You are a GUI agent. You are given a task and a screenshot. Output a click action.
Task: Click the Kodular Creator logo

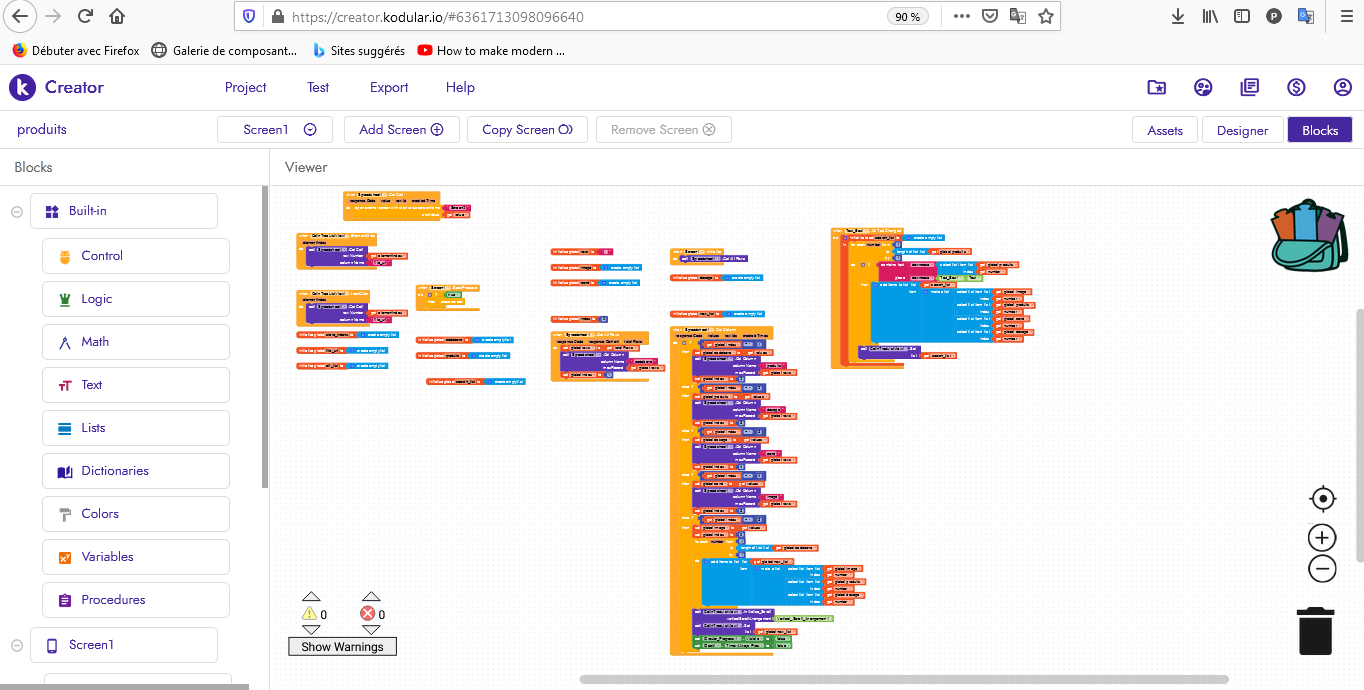pyautogui.click(x=57, y=87)
